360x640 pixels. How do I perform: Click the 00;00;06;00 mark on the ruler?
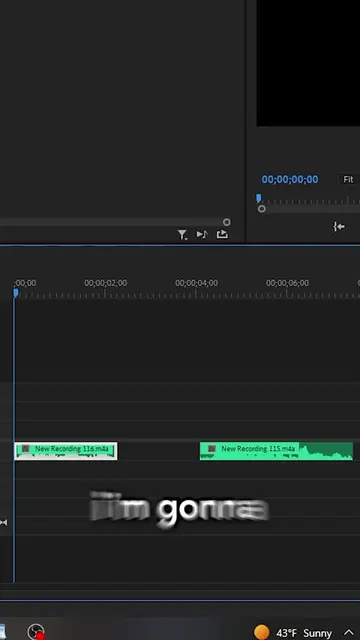coord(287,283)
